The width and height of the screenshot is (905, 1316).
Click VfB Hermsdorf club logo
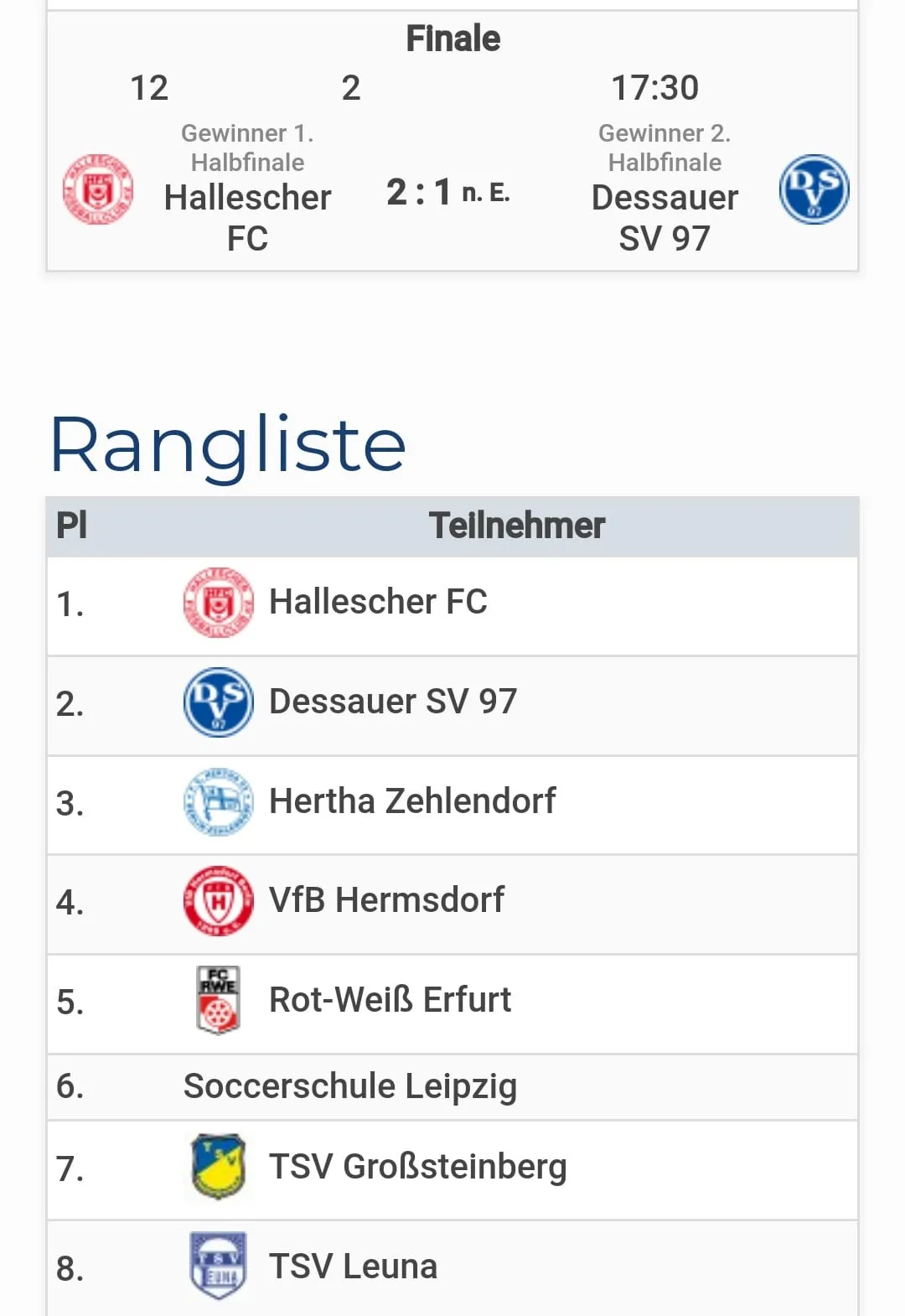point(218,901)
